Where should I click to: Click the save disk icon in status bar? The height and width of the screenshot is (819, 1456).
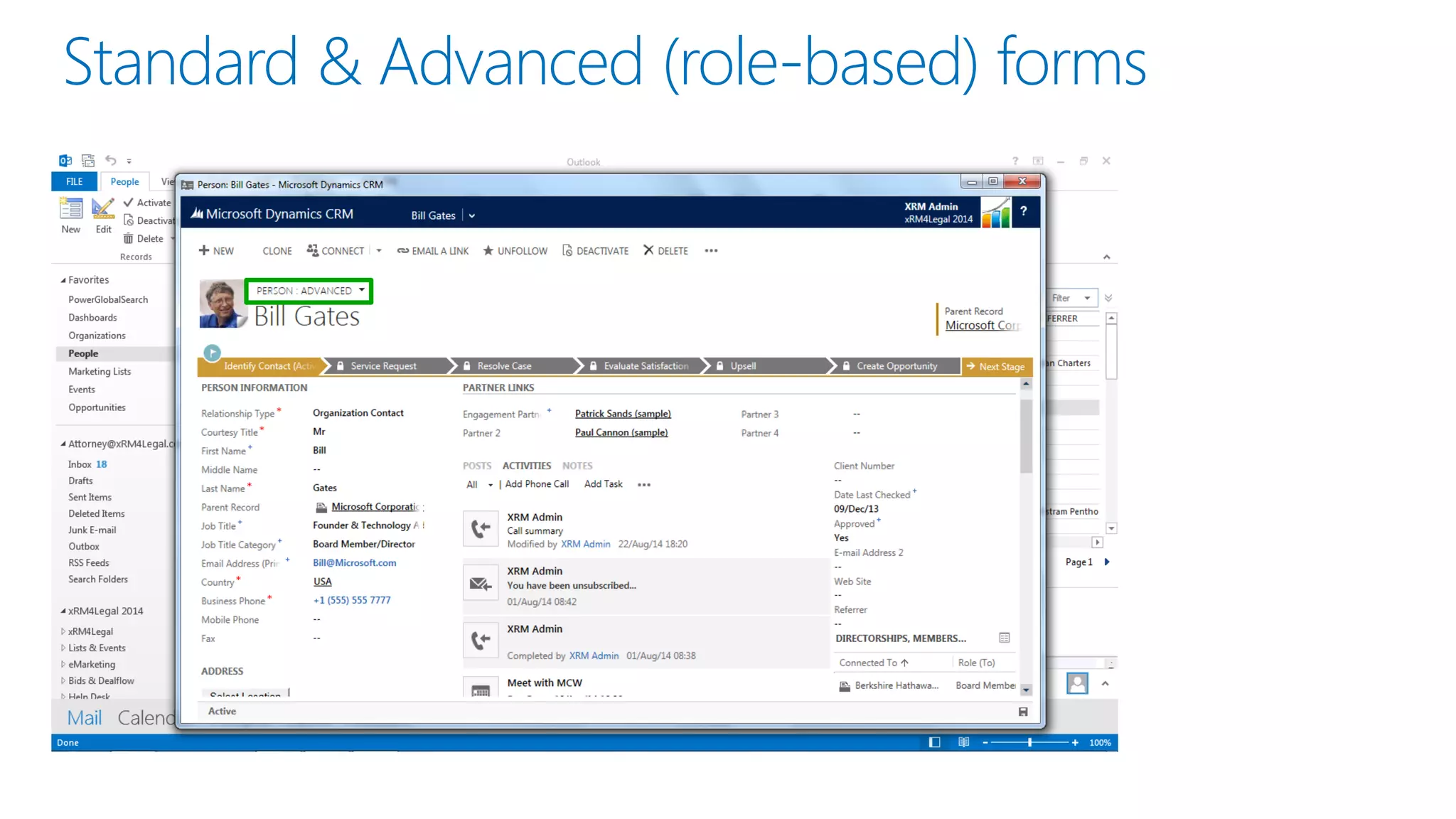1023,712
